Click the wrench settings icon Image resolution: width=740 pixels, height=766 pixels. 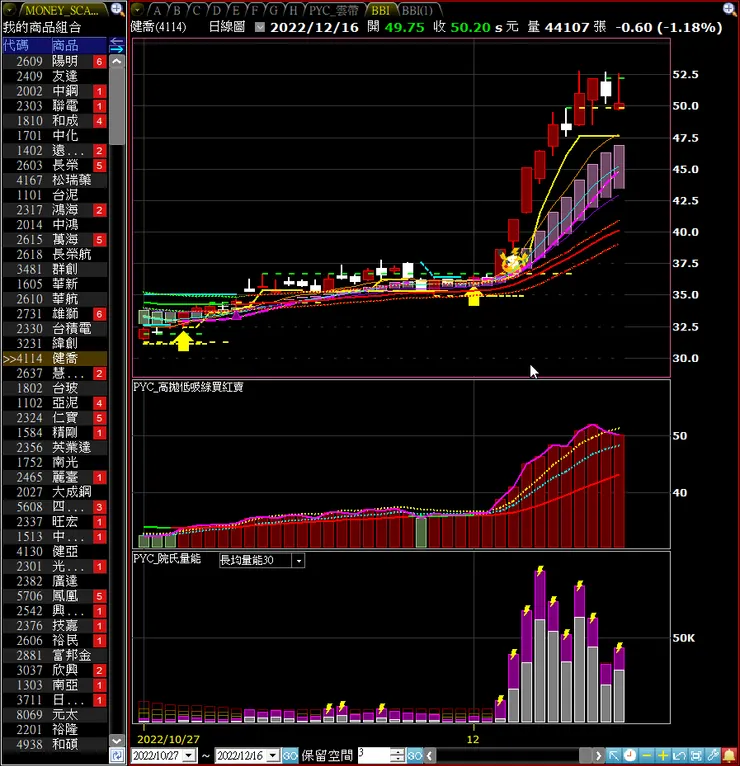click(x=712, y=756)
